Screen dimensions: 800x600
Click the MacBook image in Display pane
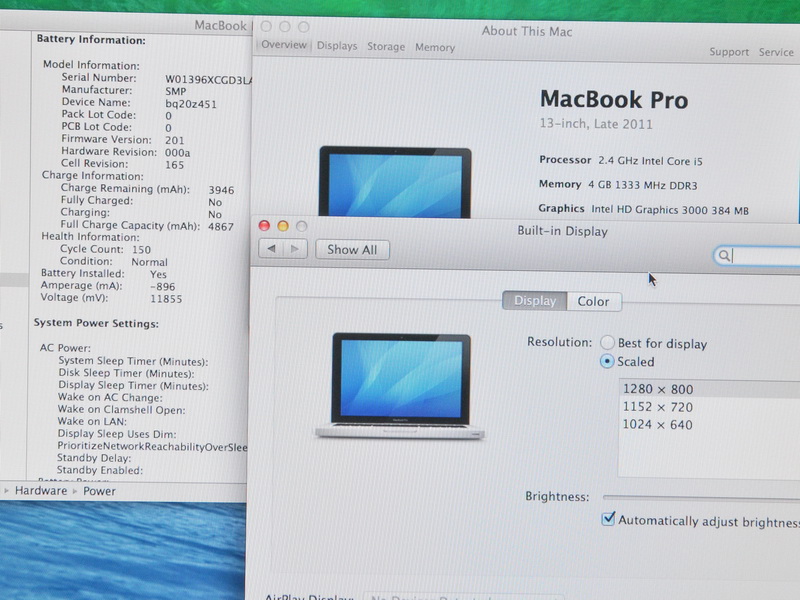click(400, 386)
